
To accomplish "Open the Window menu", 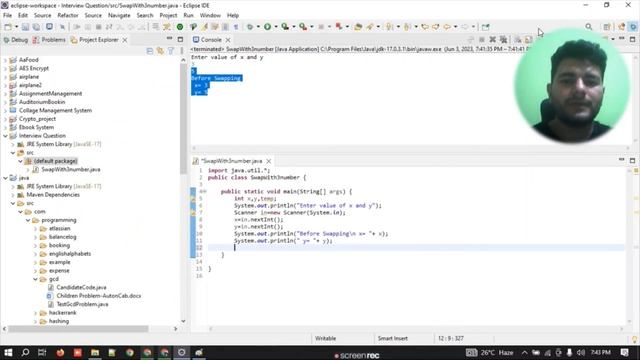I will point(210,15).
